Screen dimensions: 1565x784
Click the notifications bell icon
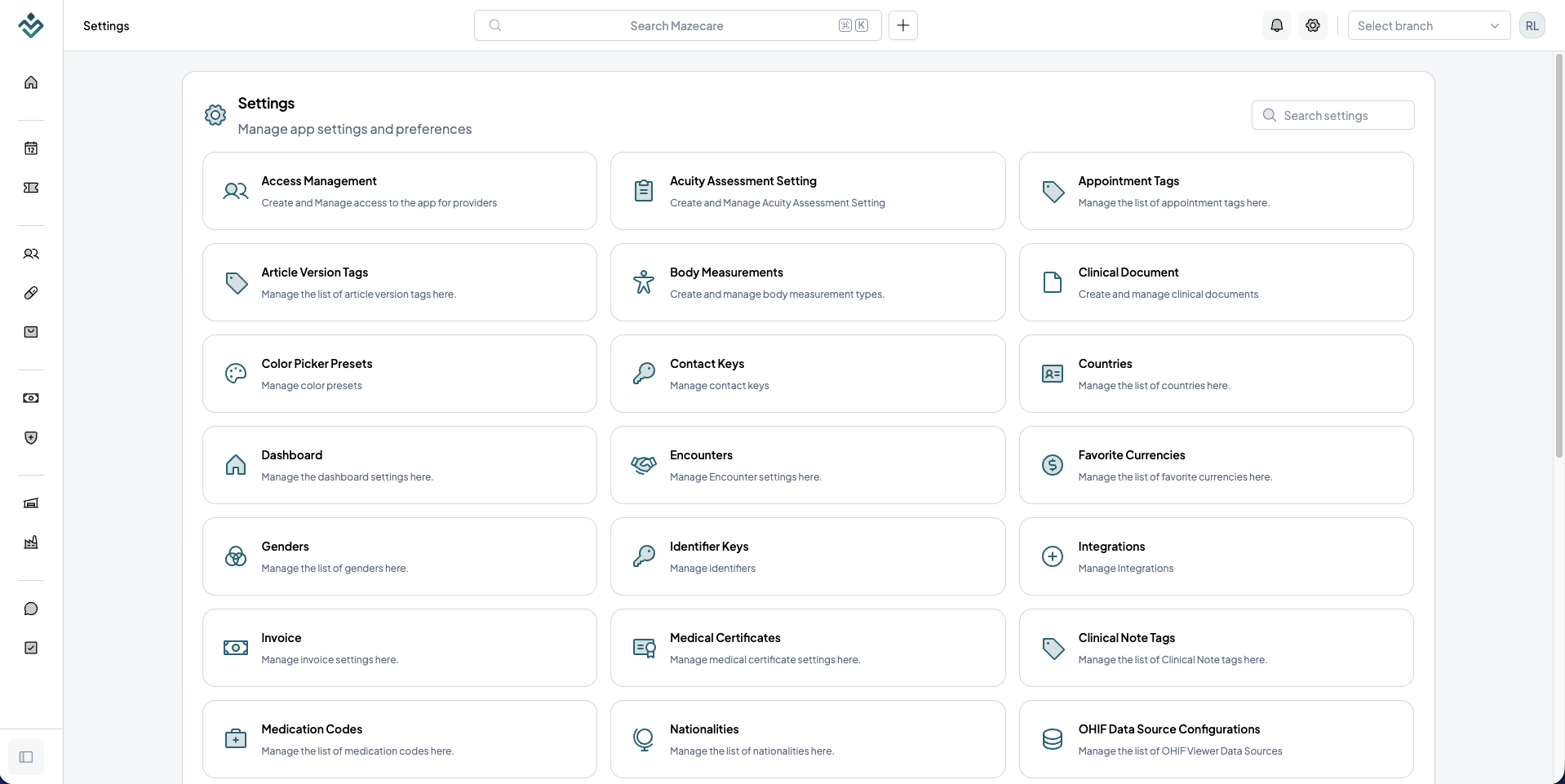click(x=1277, y=25)
